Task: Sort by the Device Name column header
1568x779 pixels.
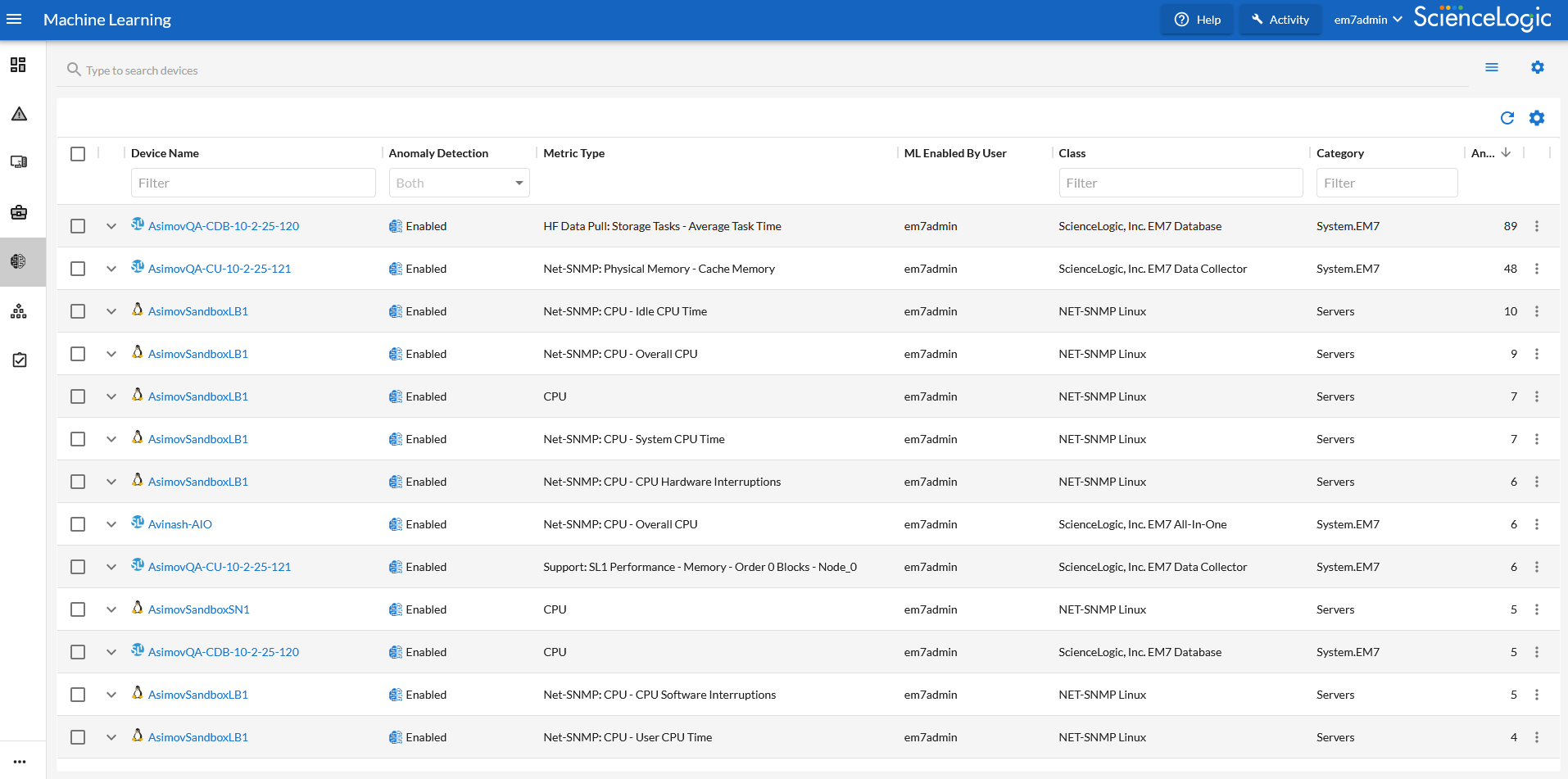Action: tap(165, 153)
